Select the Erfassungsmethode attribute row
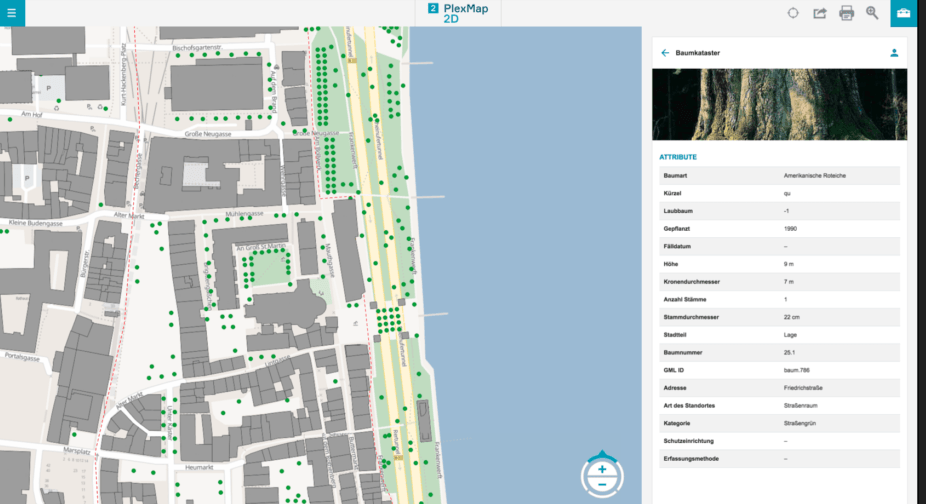Viewport: 926px width, 504px height. (x=780, y=459)
